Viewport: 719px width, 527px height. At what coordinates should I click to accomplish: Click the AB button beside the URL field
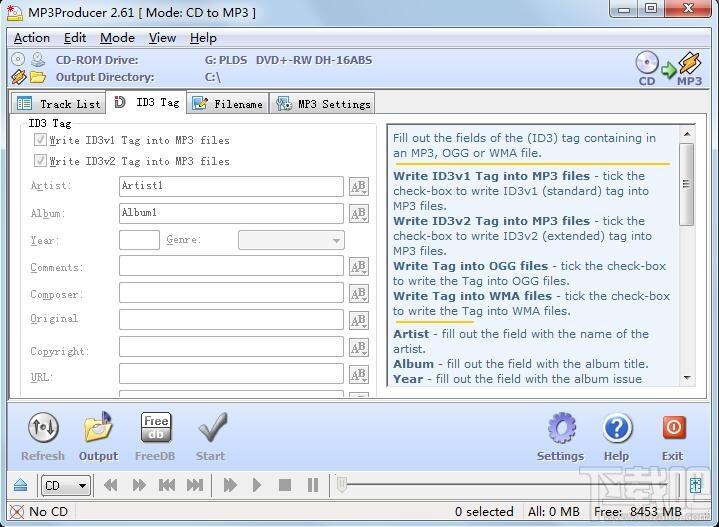tap(359, 374)
